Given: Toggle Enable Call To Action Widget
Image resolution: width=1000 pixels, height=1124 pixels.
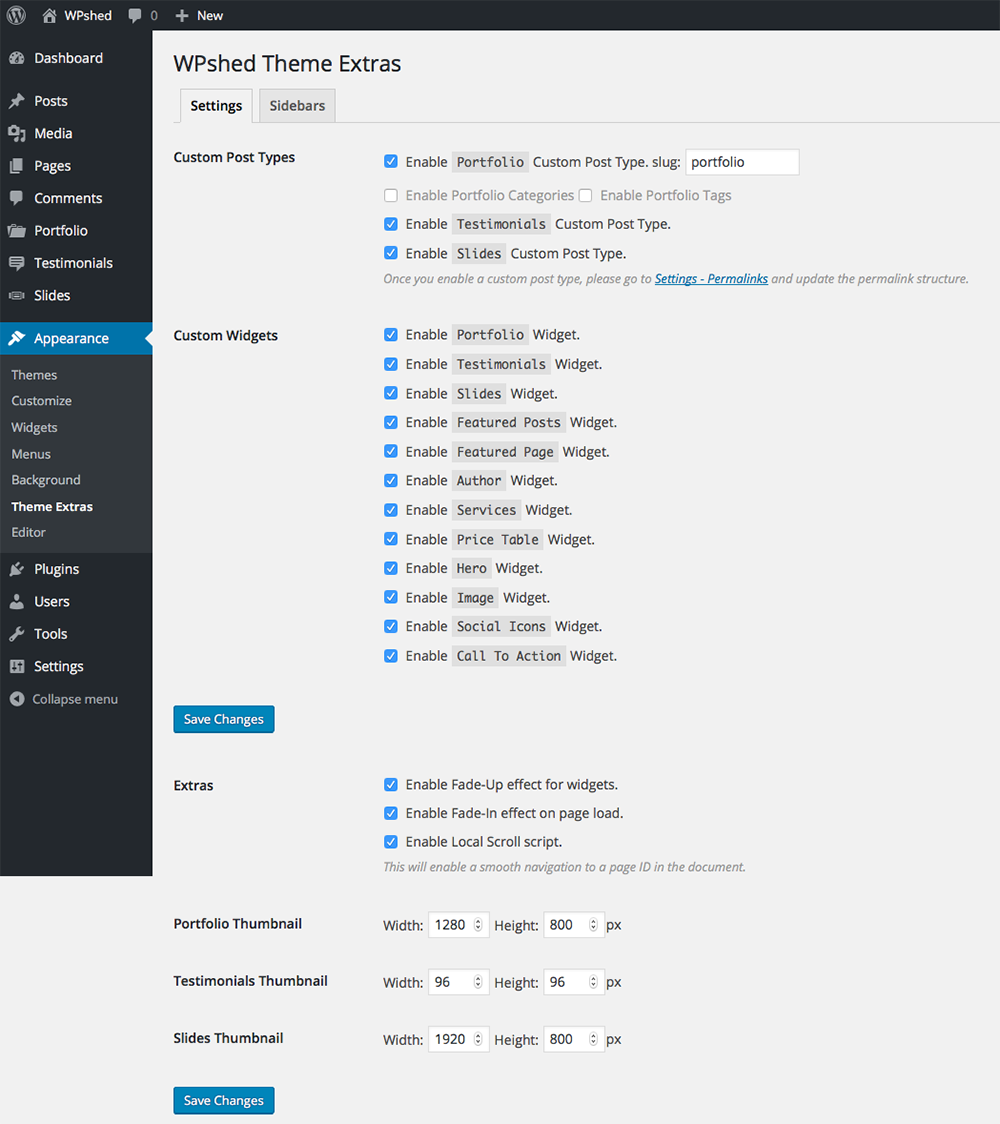Looking at the screenshot, I should point(391,656).
